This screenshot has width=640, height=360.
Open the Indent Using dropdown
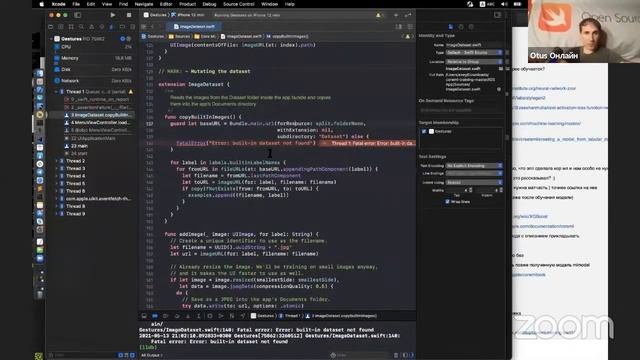[474, 182]
